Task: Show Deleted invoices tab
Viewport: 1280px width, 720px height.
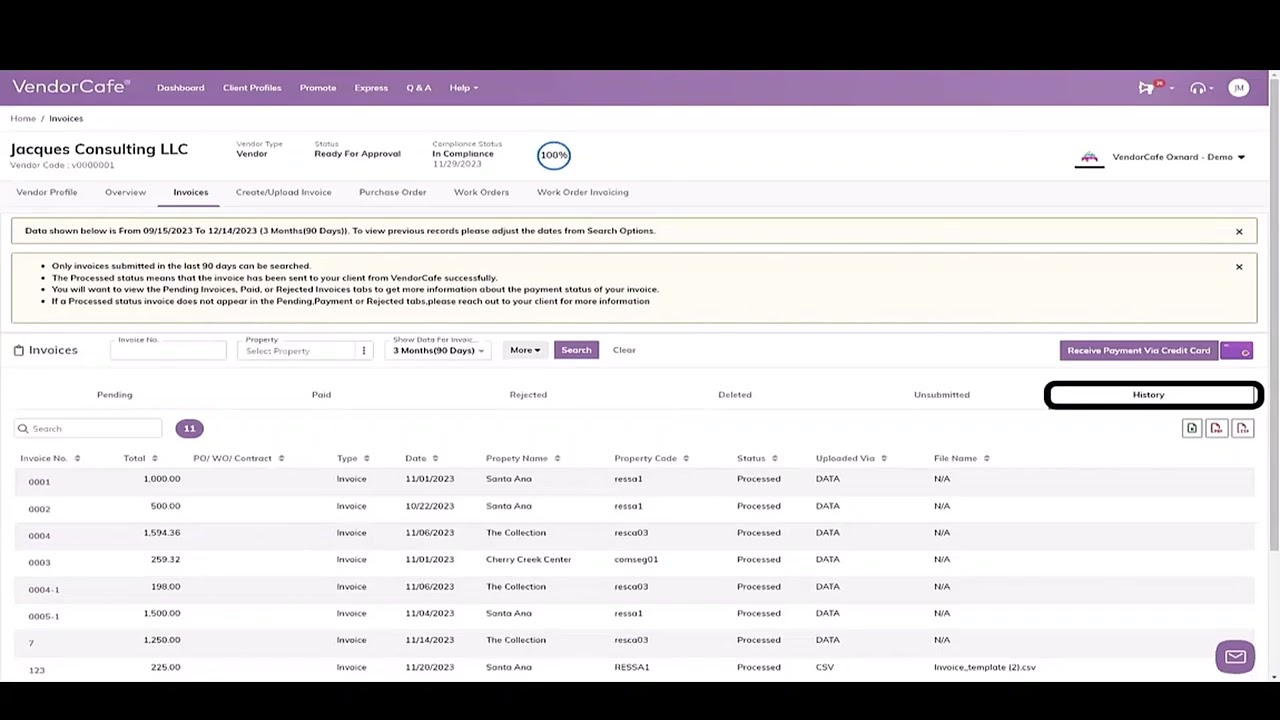Action: 735,395
